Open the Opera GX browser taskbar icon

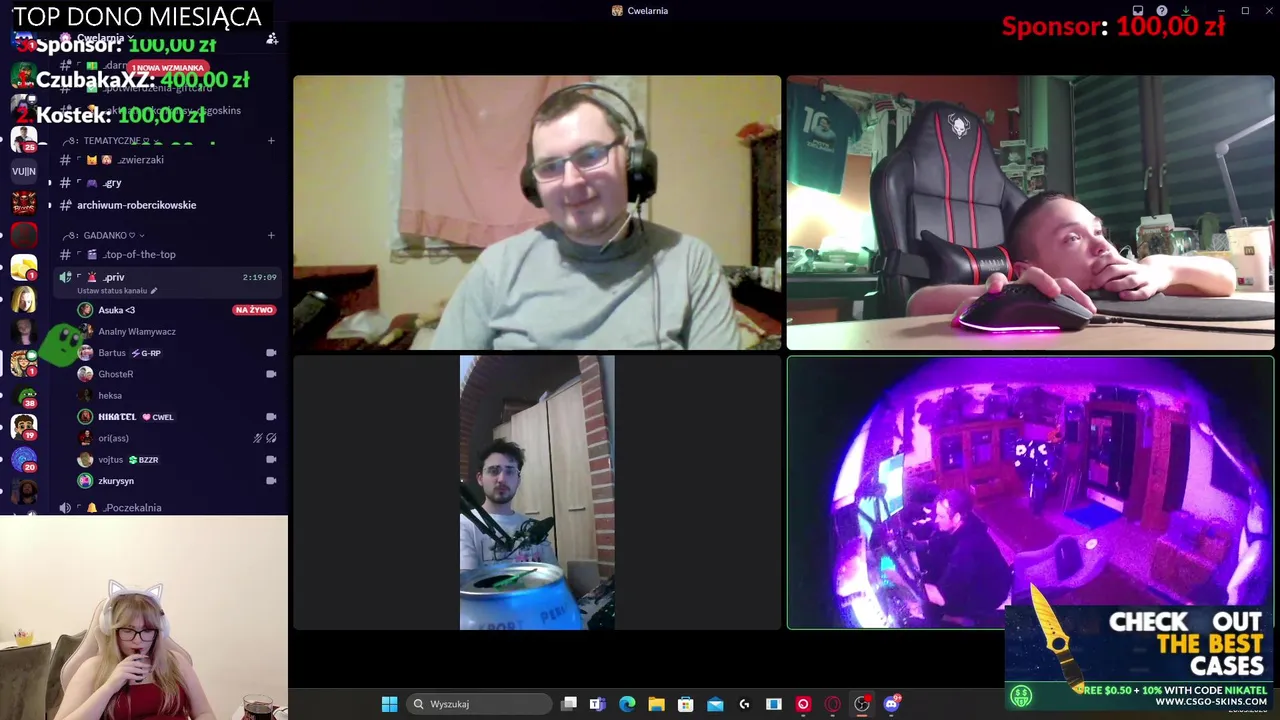pos(832,704)
